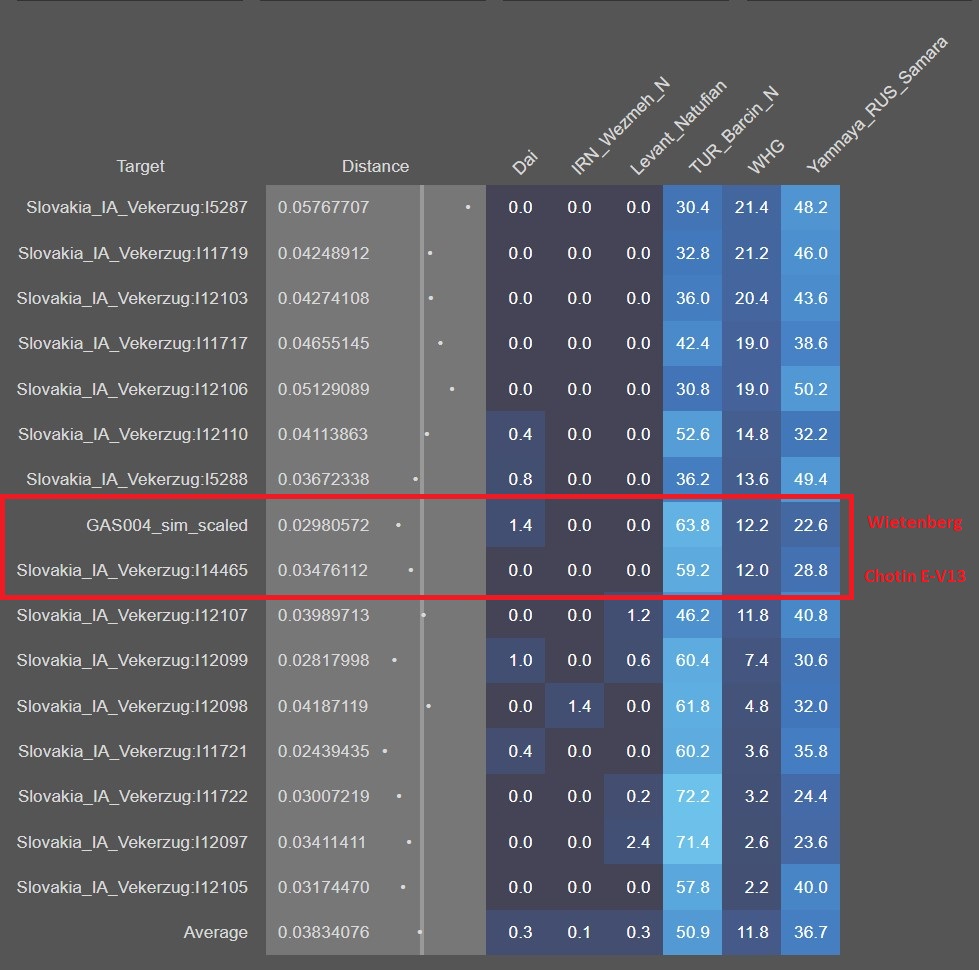Click Levant_Natufian cell 1.2 for I12107
This screenshot has height=970, width=979.
click(633, 615)
